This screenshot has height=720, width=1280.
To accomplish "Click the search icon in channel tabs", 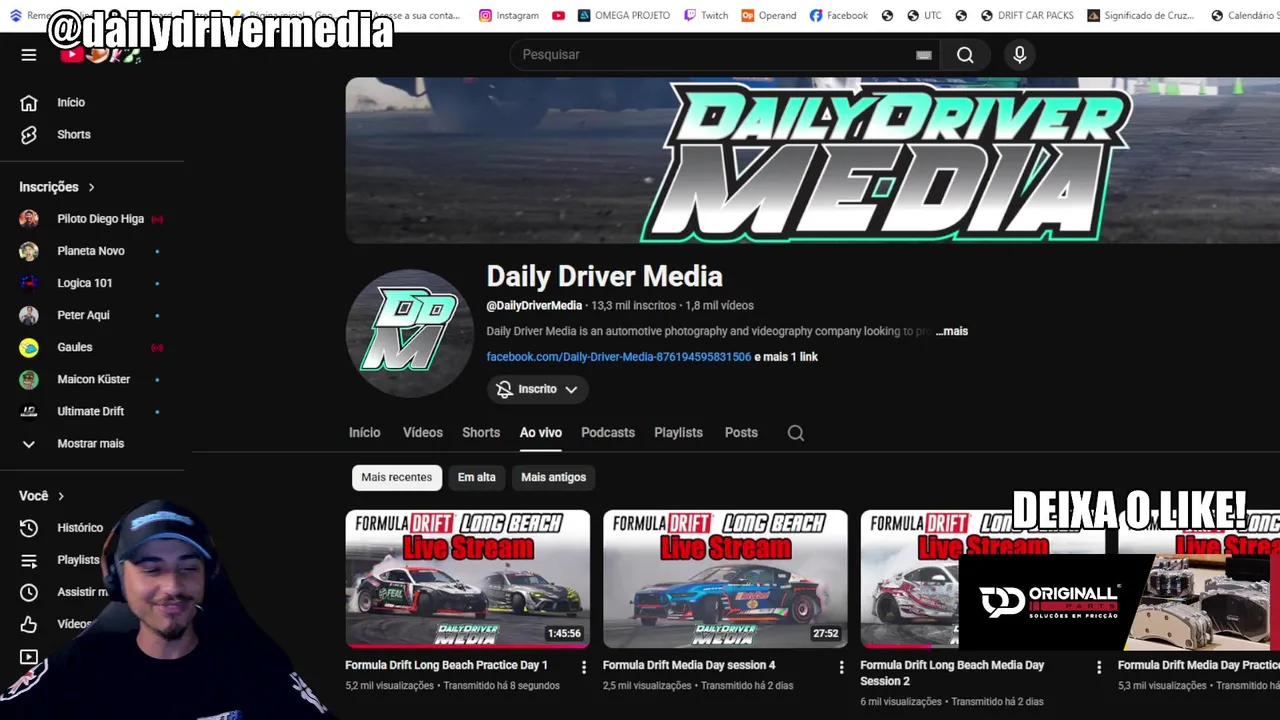I will (x=796, y=433).
